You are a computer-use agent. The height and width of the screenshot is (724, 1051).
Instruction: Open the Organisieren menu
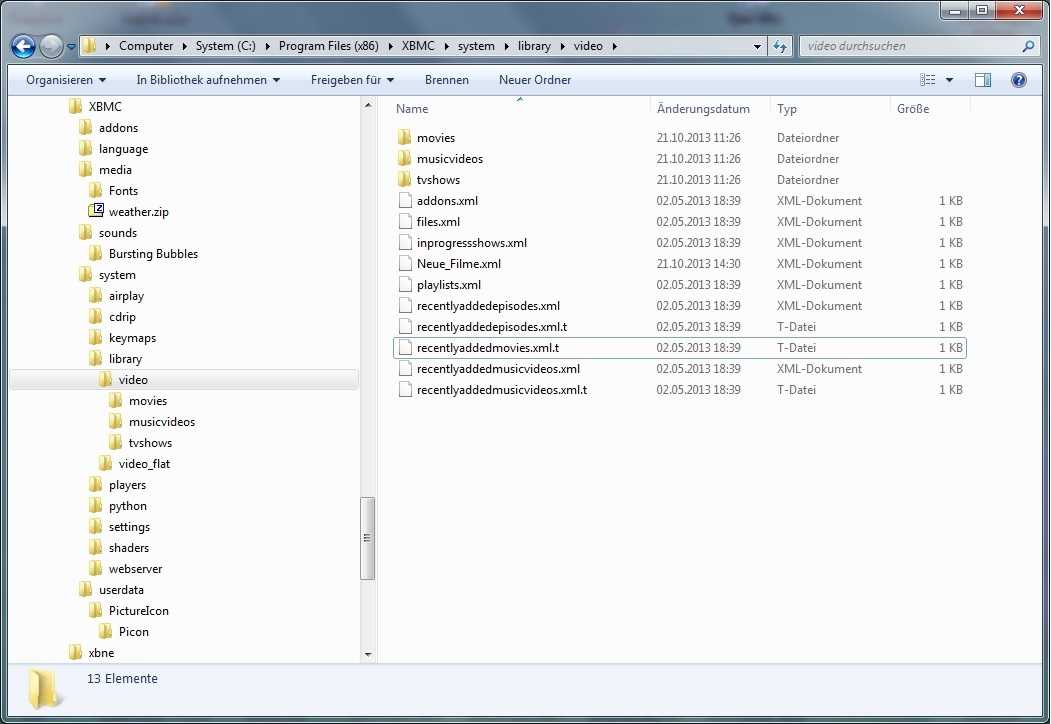pos(66,80)
